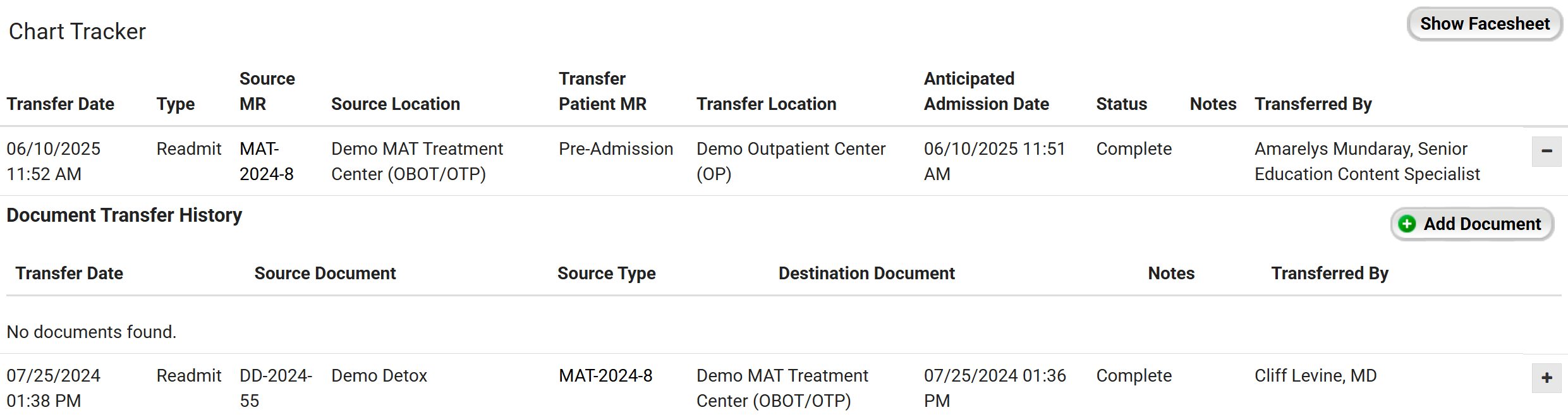The image size is (1568, 417).
Task: Click the Cliff Levine, MD cell
Action: click(1315, 376)
